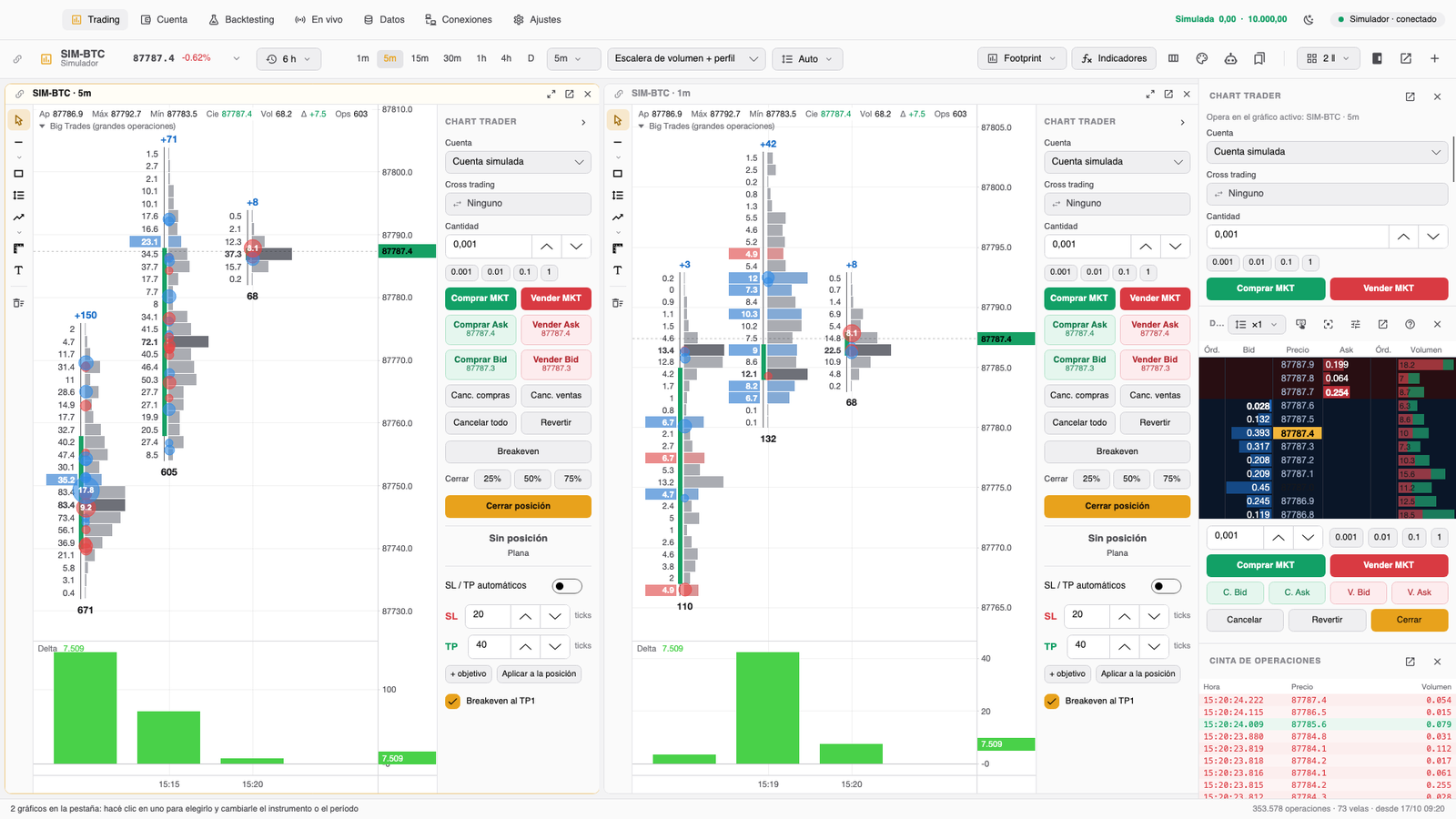Open the Cuenta tab
Image resolution: width=1456 pixels, height=819 pixels.
pos(164,19)
